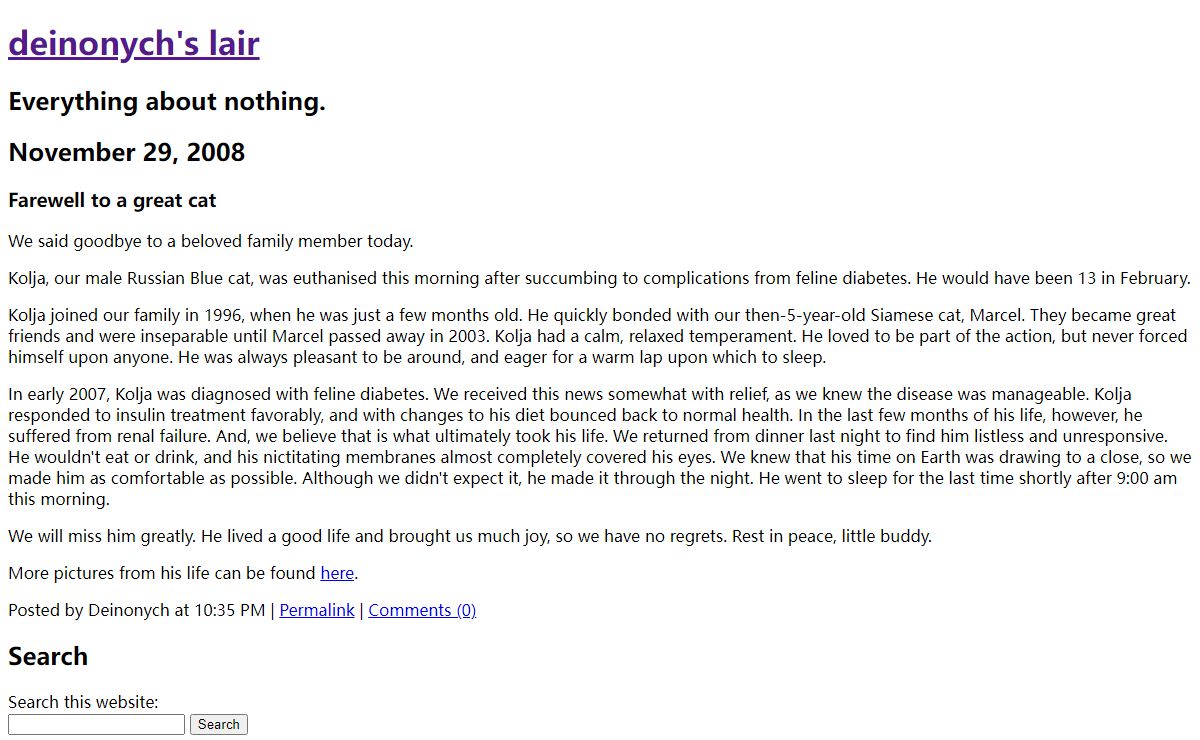
Task: Click the 'Search this website:' label
Action: click(x=83, y=702)
